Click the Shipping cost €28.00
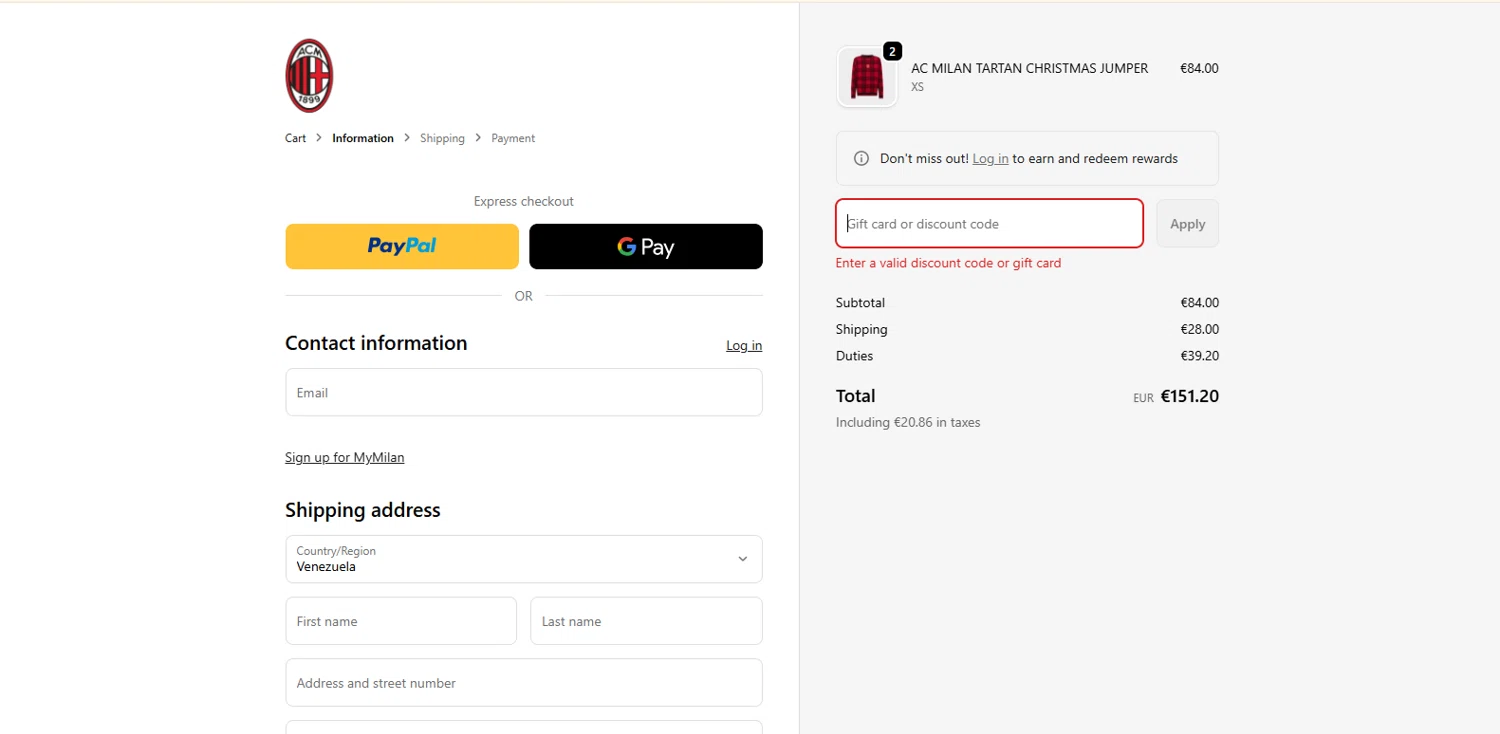Screen dimensions: 1500x734 (x=1199, y=329)
